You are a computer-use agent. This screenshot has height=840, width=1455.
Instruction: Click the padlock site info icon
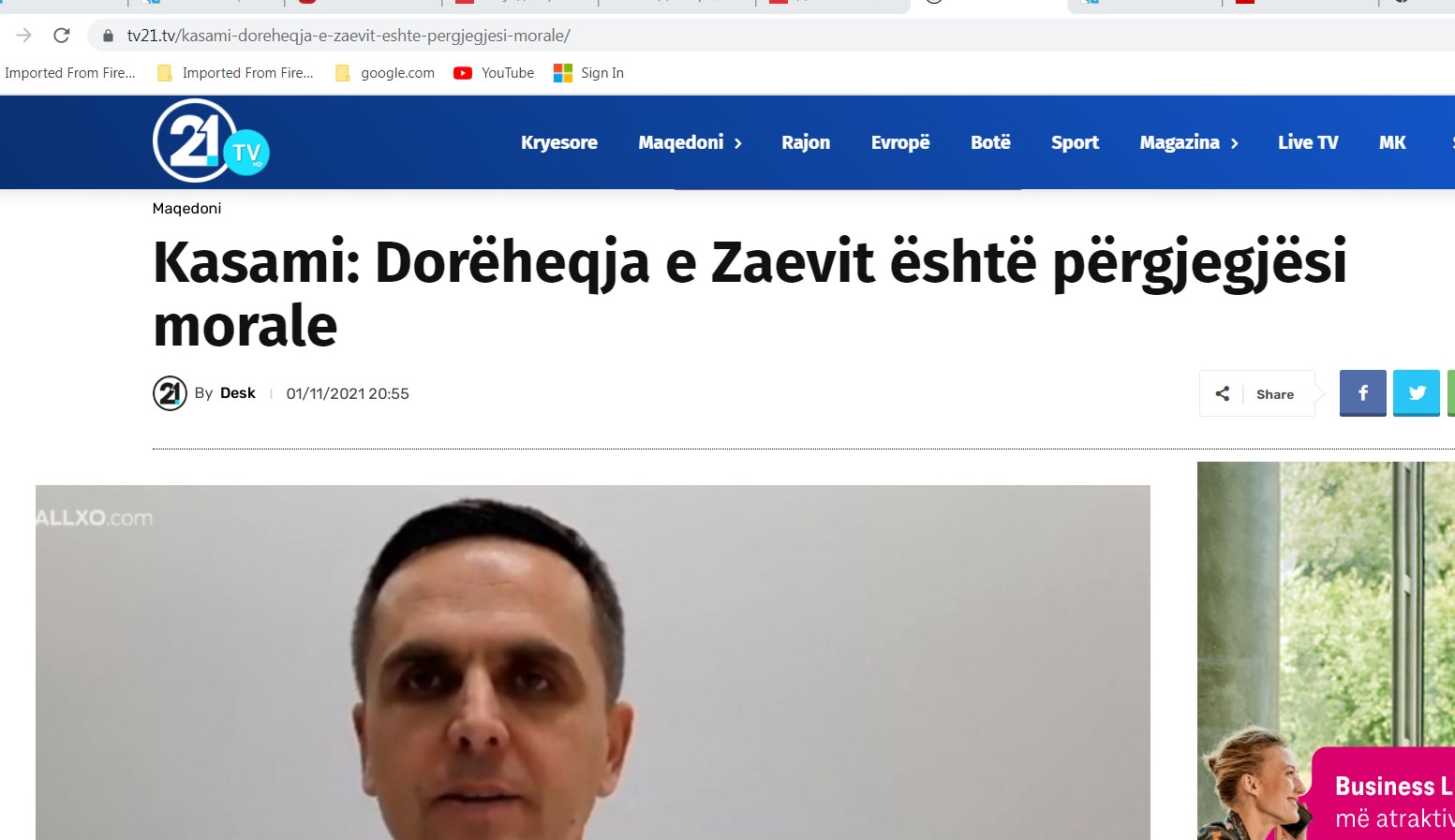pyautogui.click(x=108, y=36)
